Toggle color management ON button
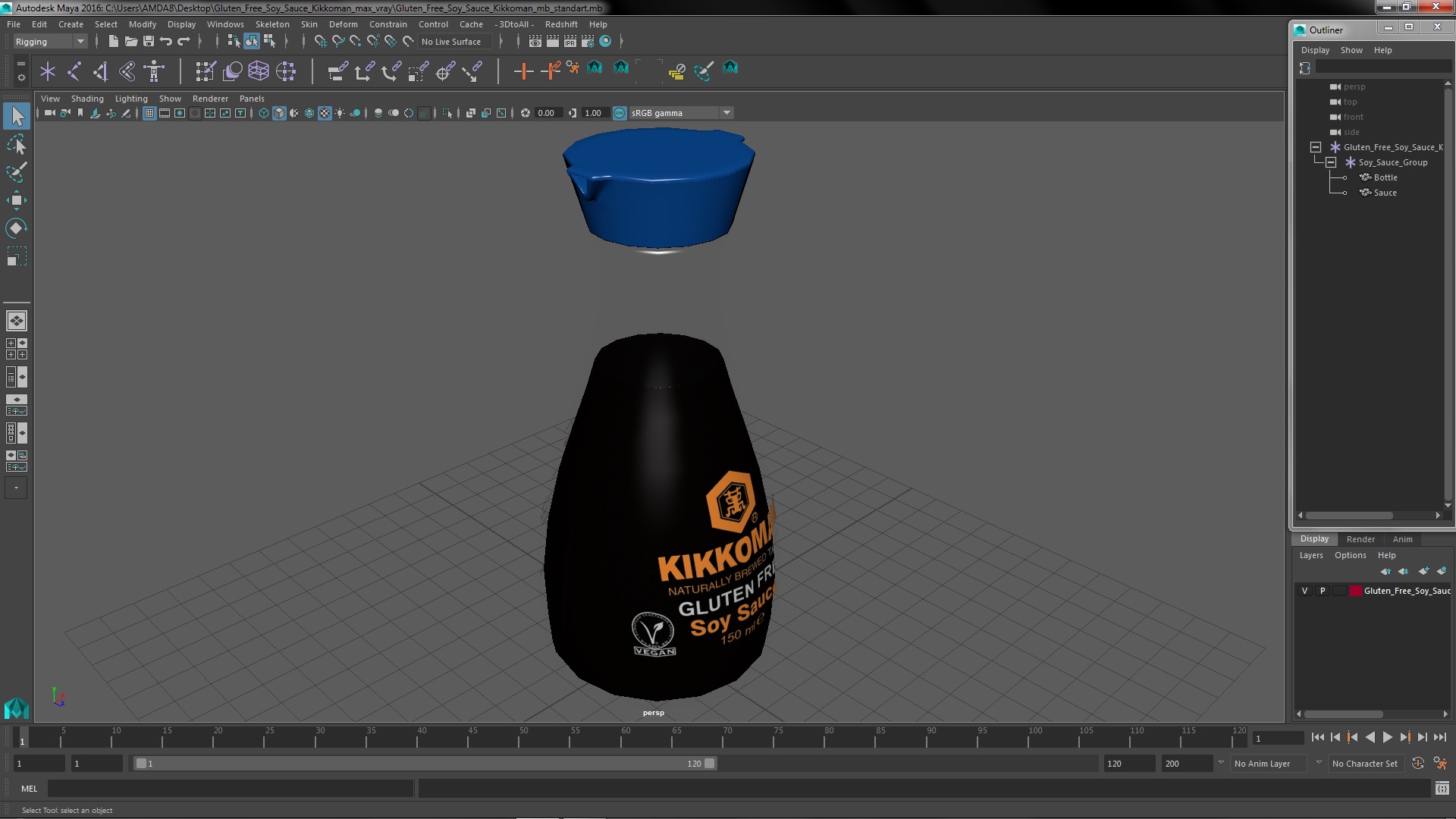 point(620,113)
